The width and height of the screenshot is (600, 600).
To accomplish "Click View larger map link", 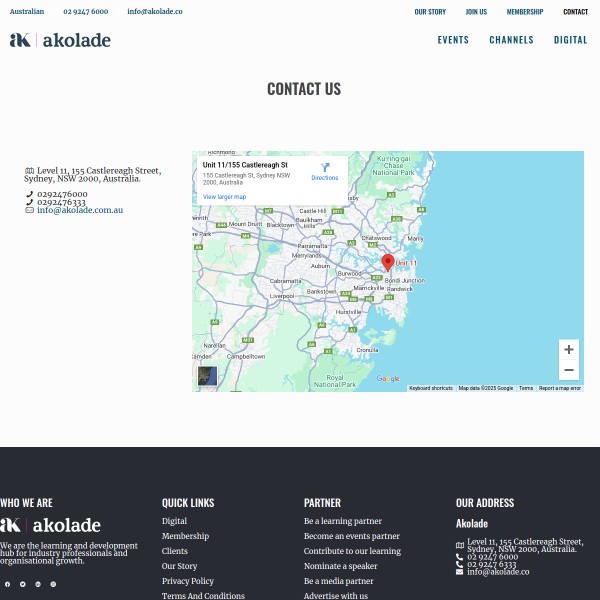I will [x=224, y=197].
